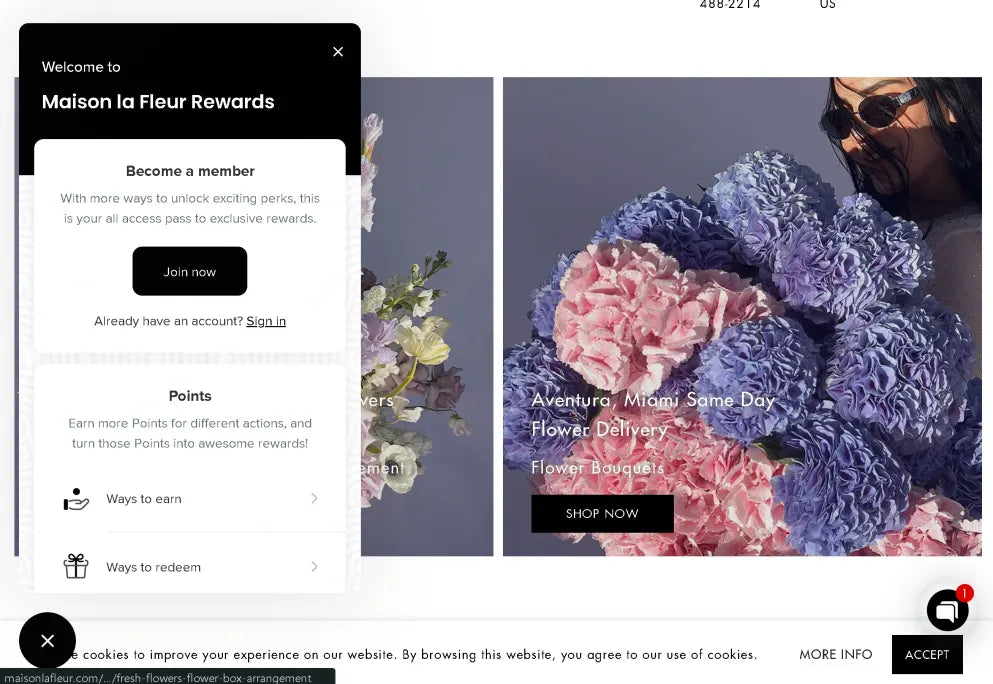
Task: Click the Ways to earn hand icon
Action: pyautogui.click(x=76, y=499)
